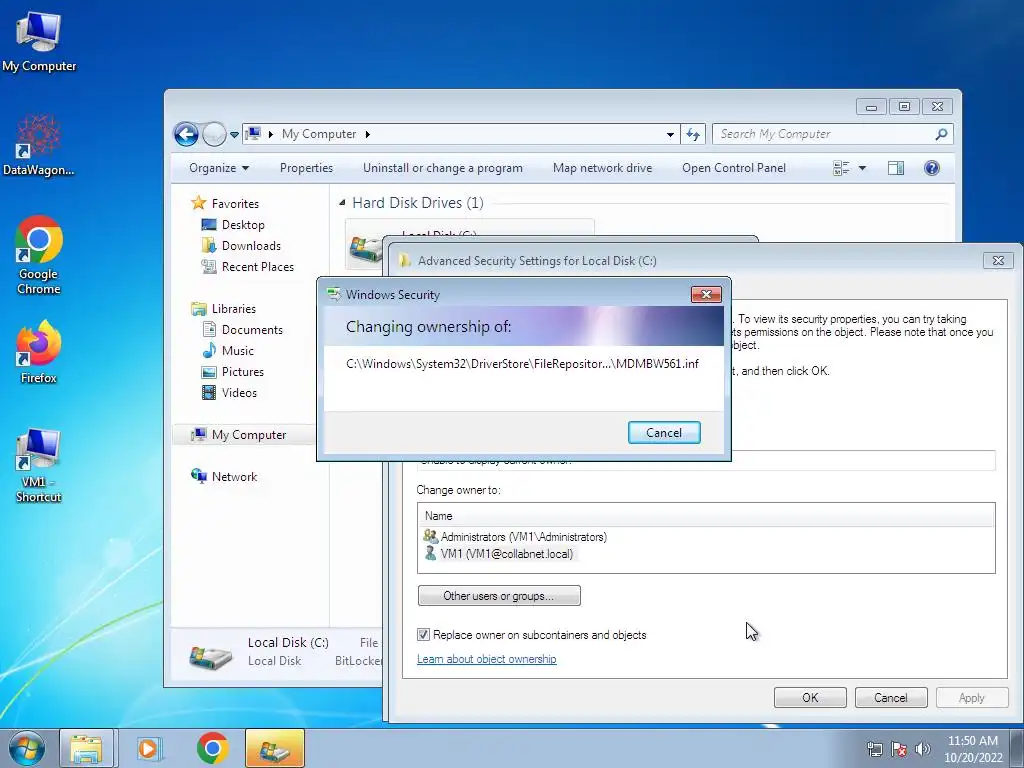This screenshot has height=768, width=1024.
Task: Select Administrators (VM1\Administrators) owner
Action: [516, 537]
